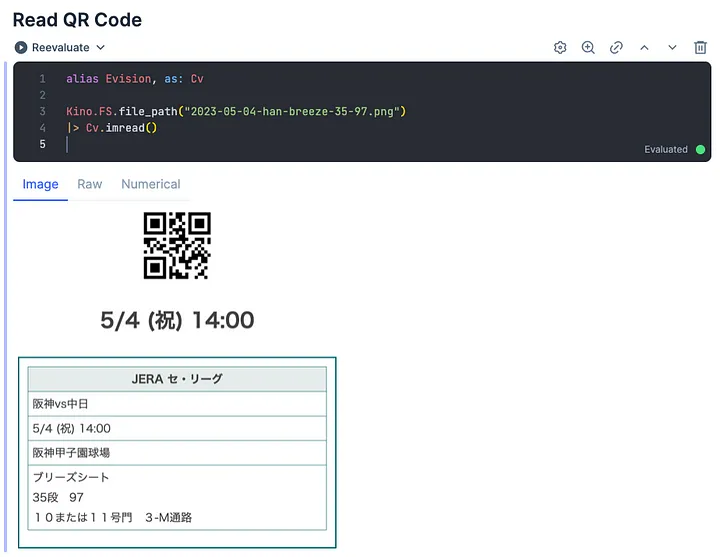Move cell up with up chevron
Screen dimensions: 720x557
[644, 47]
